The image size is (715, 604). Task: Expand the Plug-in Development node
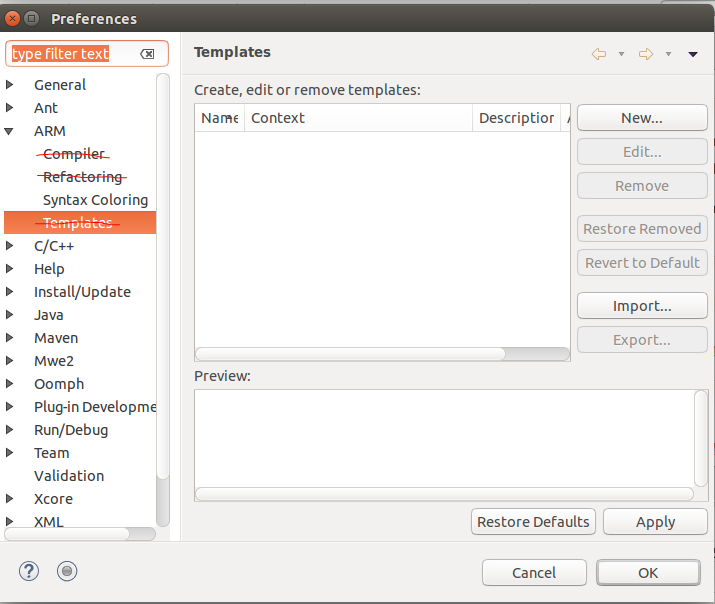point(9,407)
